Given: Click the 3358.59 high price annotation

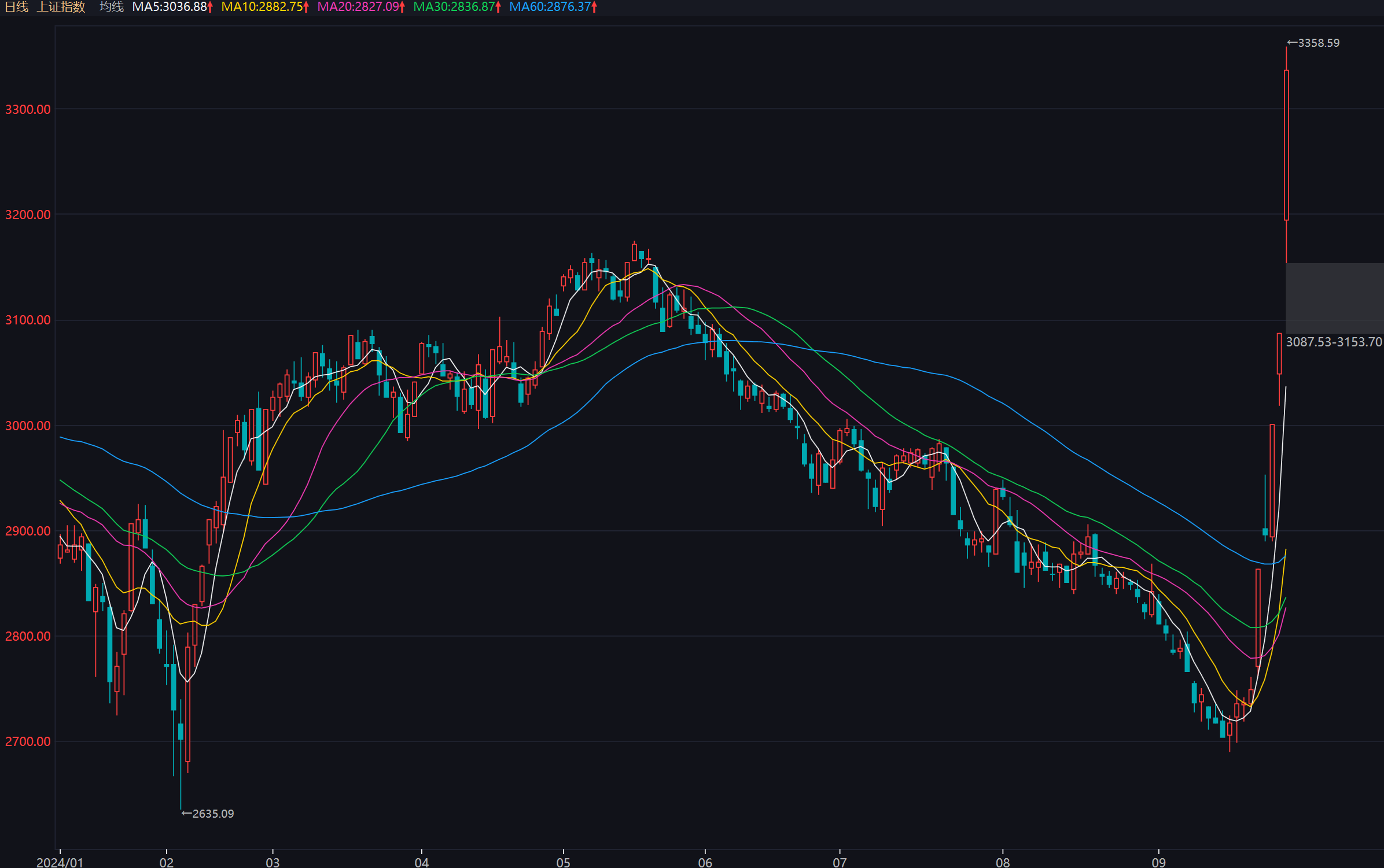Looking at the screenshot, I should (1313, 43).
